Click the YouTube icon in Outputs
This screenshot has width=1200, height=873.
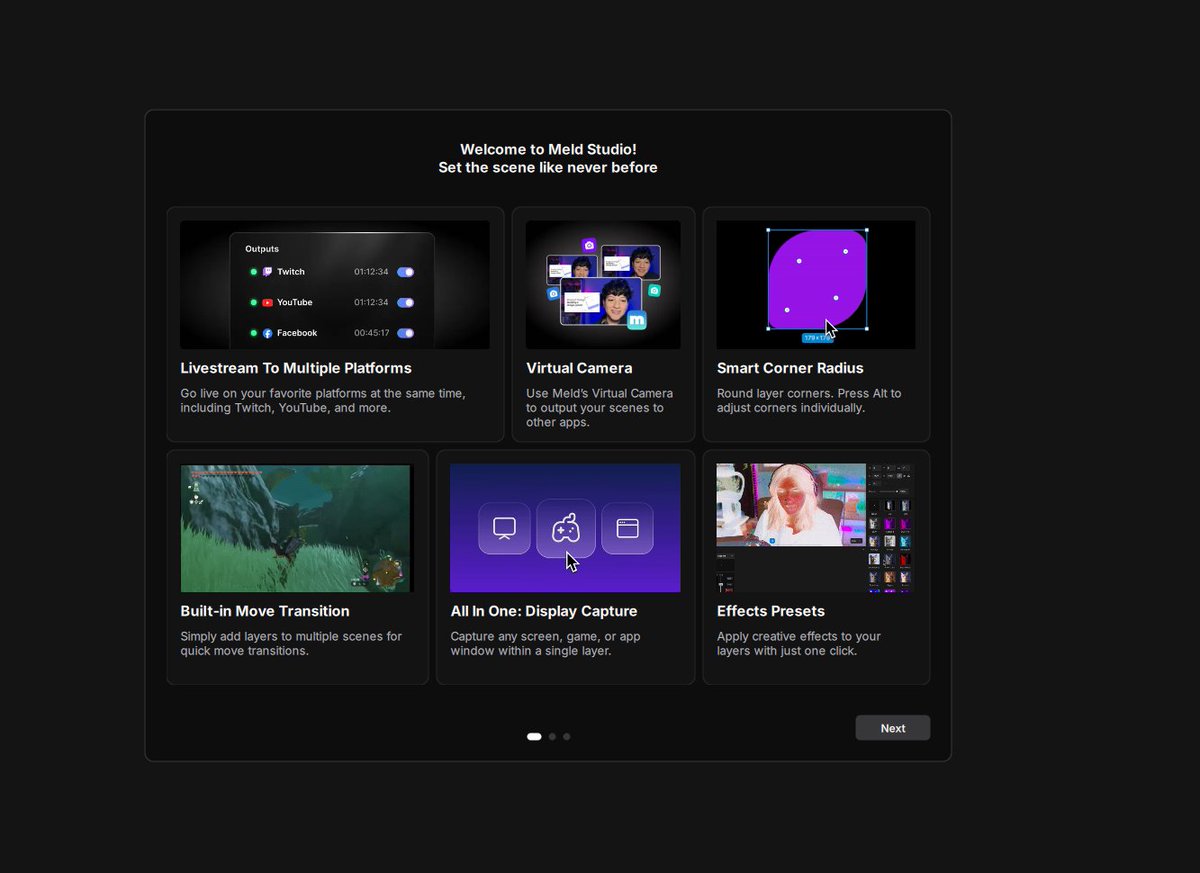click(267, 303)
